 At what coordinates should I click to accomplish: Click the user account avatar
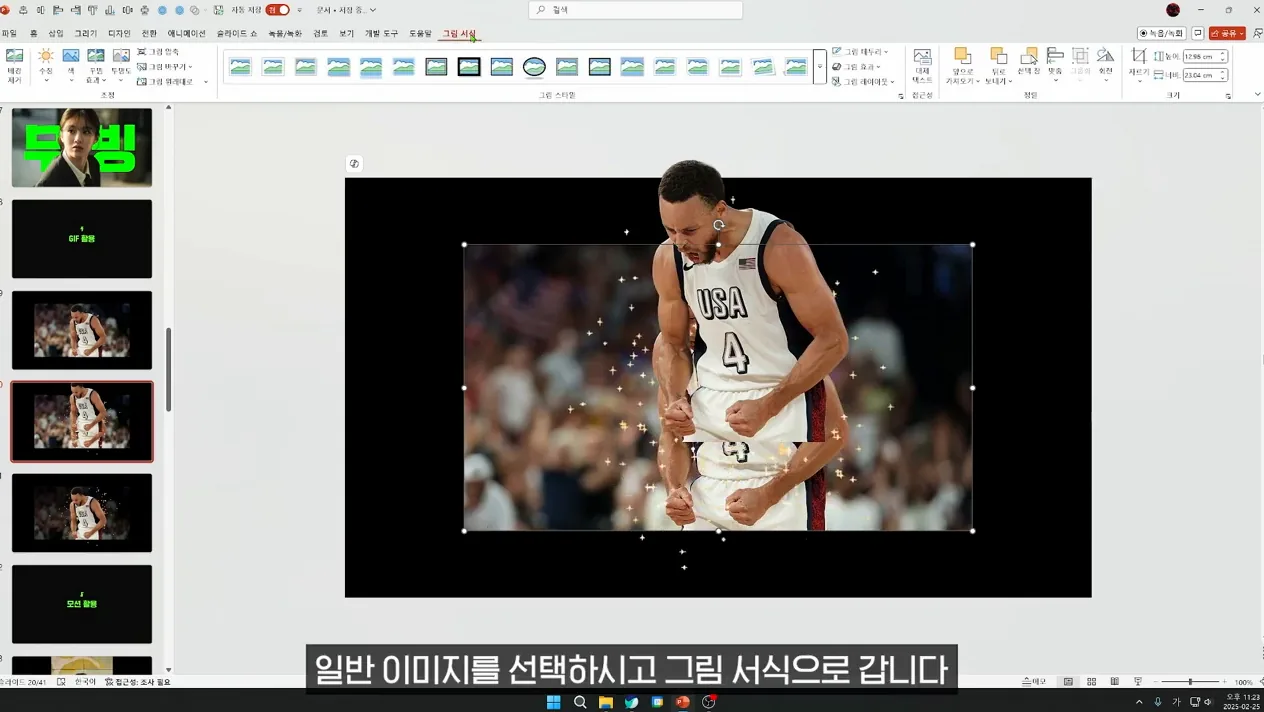[1173, 10]
